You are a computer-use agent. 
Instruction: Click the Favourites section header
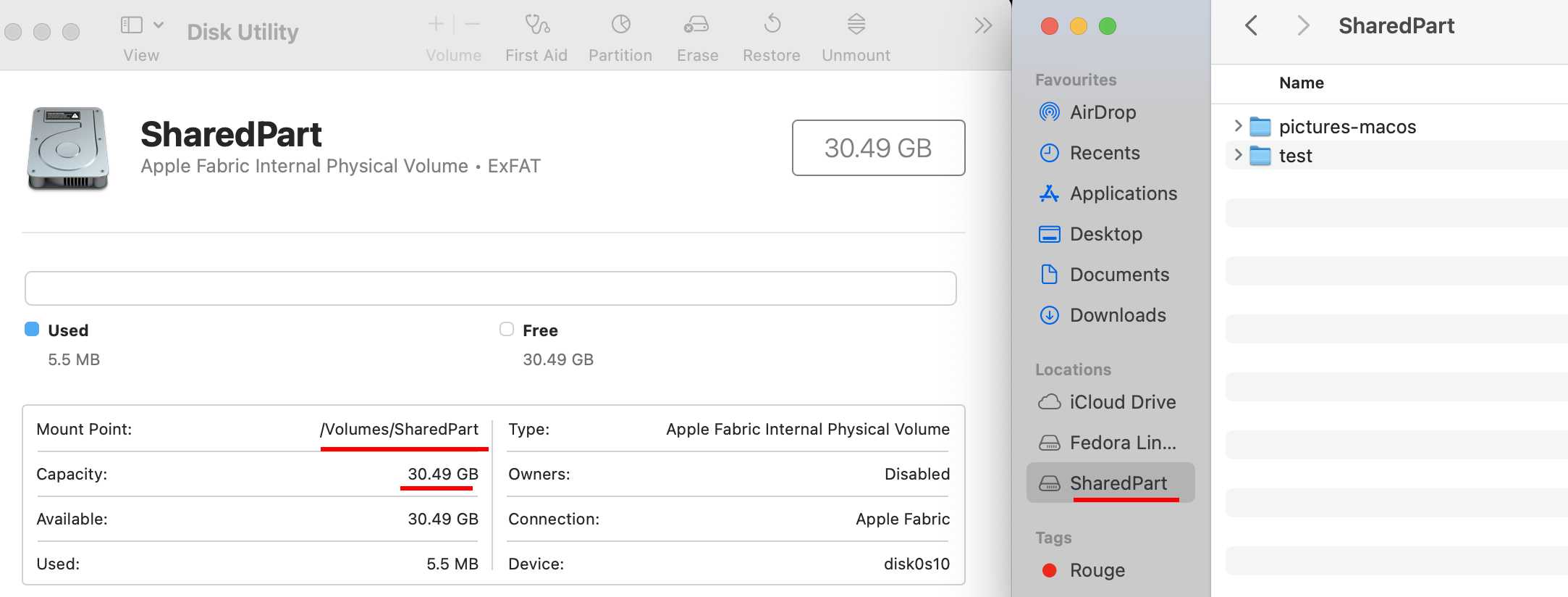(1076, 80)
